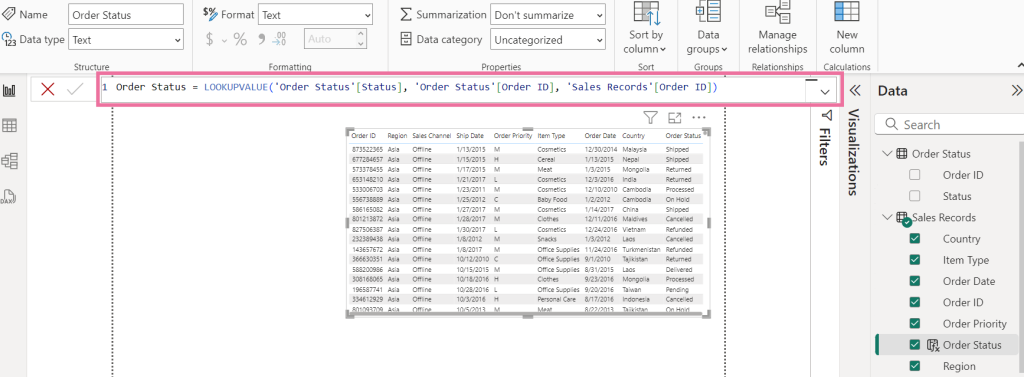Uncheck the Order Date field
Viewport: 1024px width, 377px height.
pos(914,281)
